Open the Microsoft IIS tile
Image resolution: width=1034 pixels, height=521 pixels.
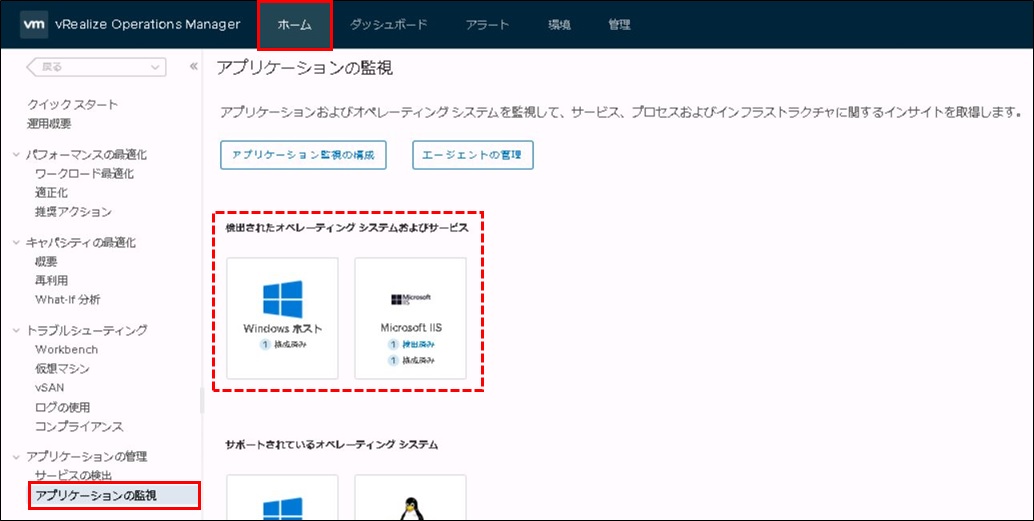(410, 318)
